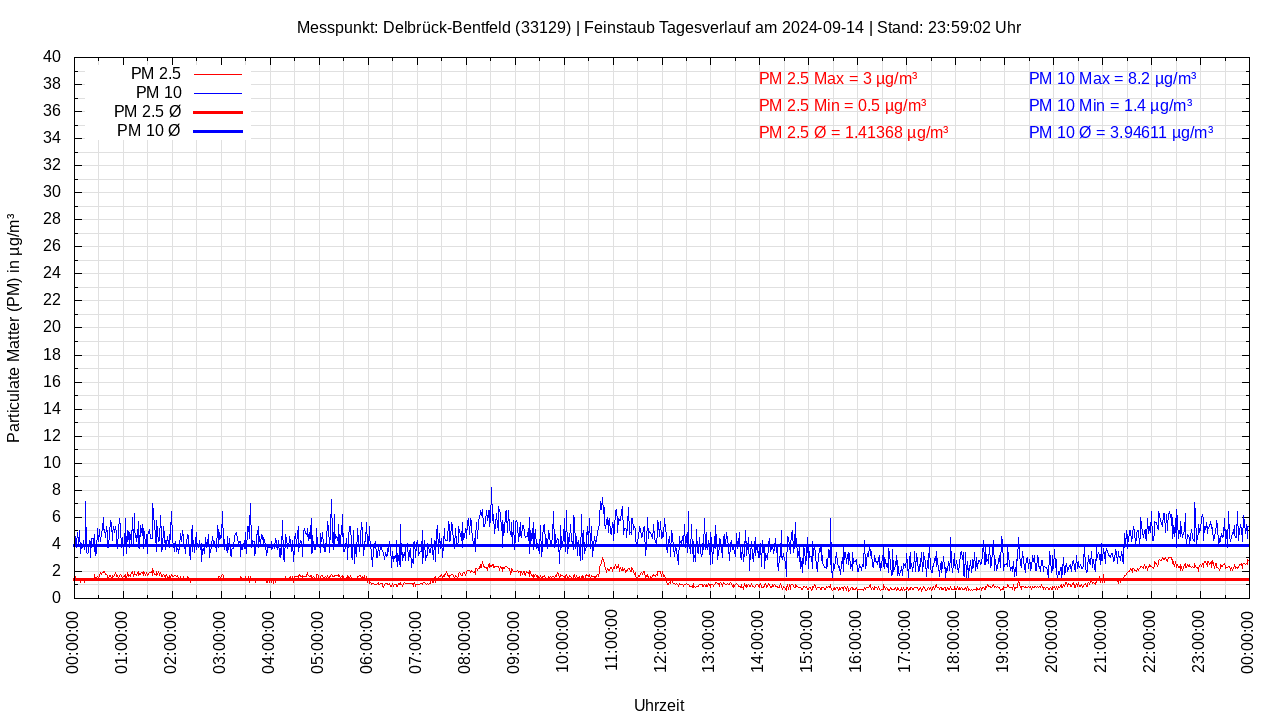Click the 40 value on the y-axis
This screenshot has height=720, width=1280.
click(x=52, y=57)
